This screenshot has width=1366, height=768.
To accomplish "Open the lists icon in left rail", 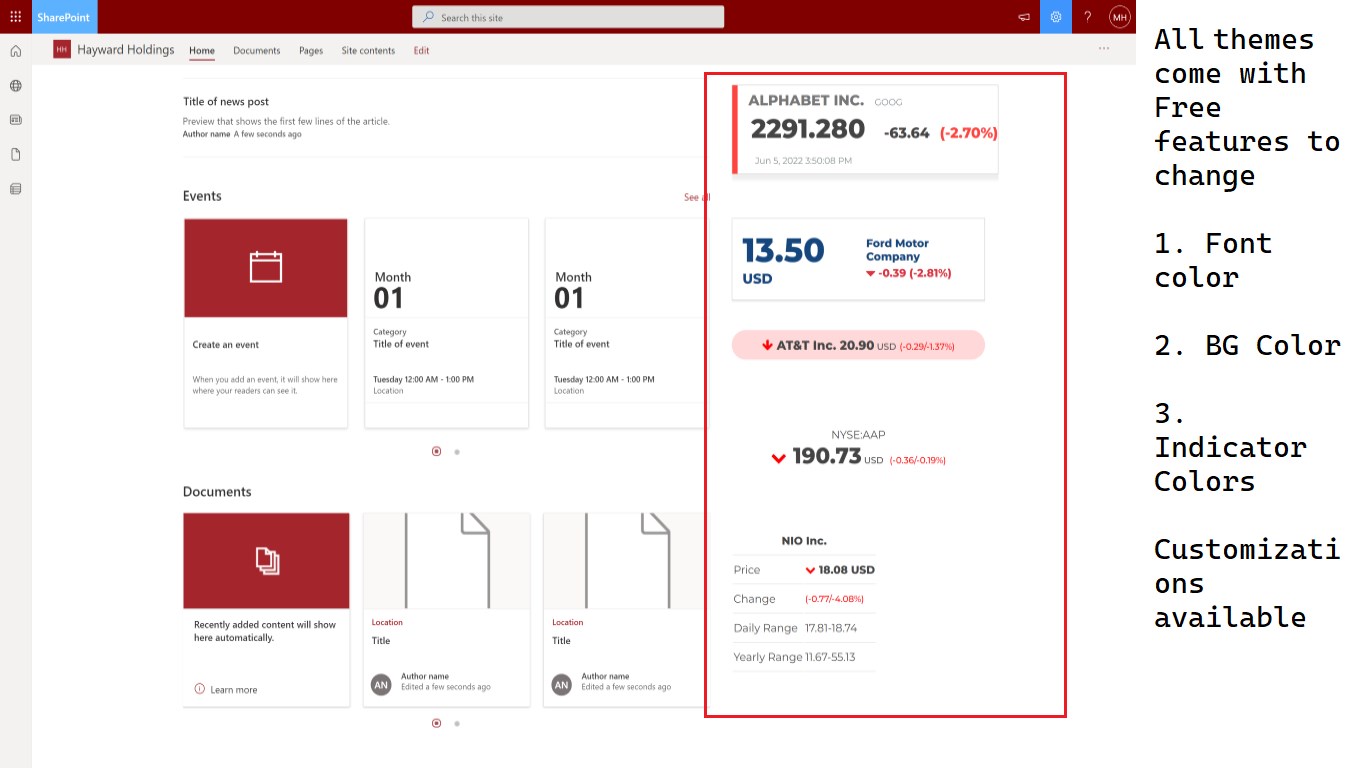I will tap(15, 188).
